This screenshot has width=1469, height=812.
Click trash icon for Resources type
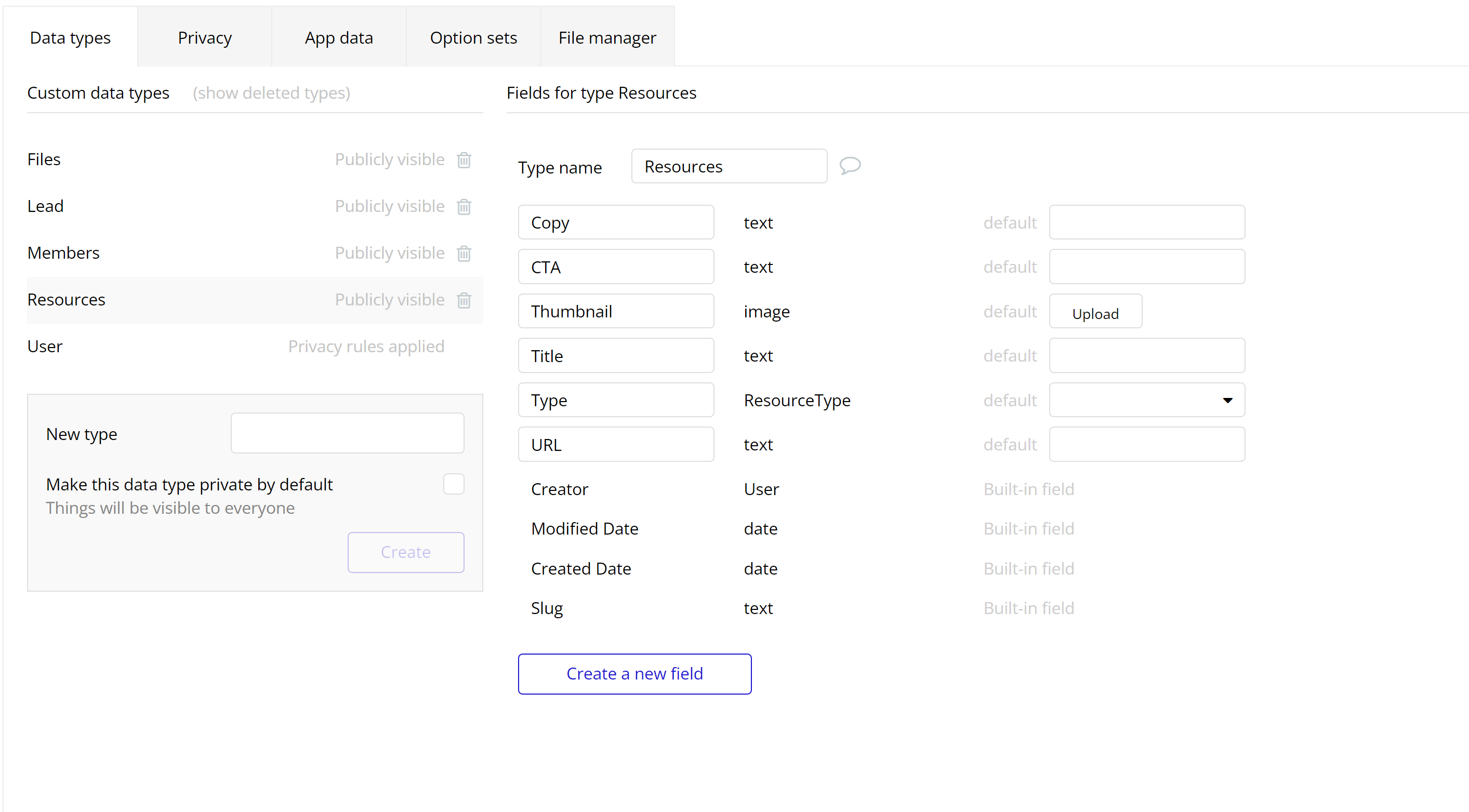click(x=464, y=300)
